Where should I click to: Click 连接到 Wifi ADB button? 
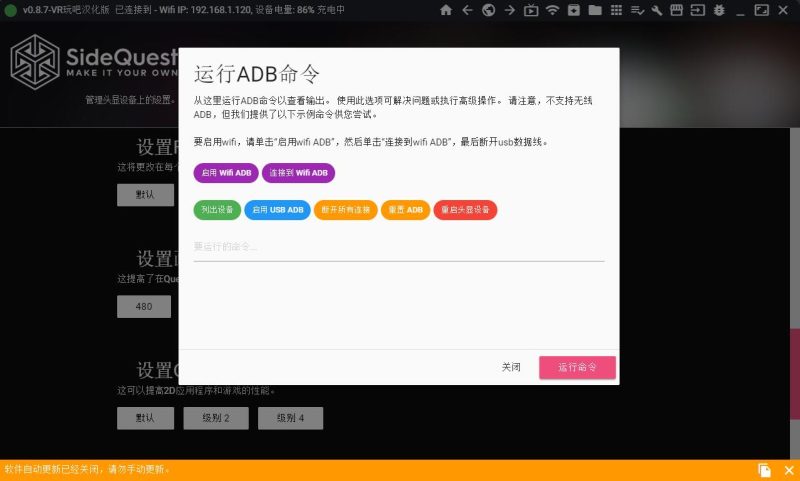coord(298,173)
